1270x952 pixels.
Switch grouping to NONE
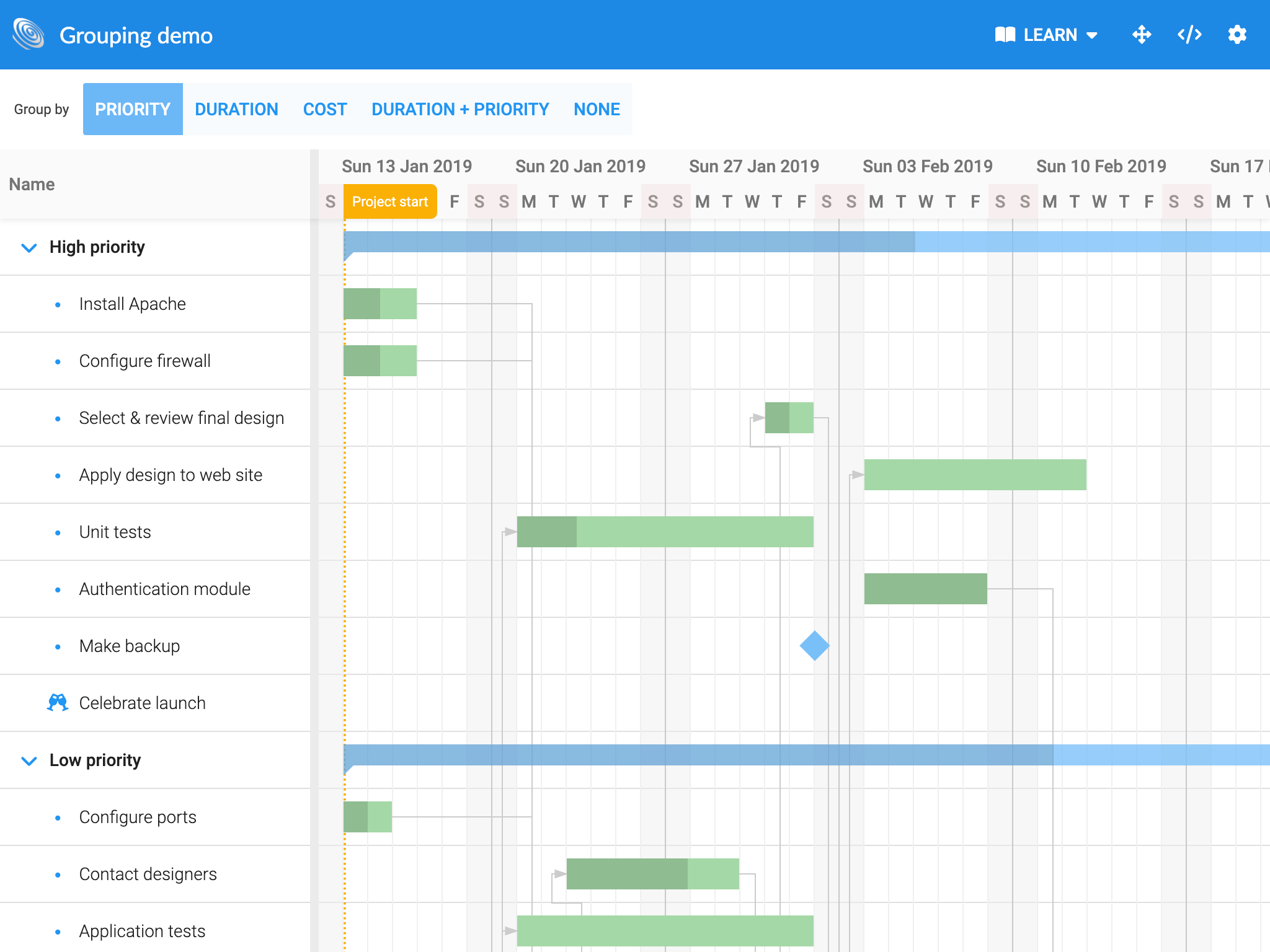pos(597,109)
